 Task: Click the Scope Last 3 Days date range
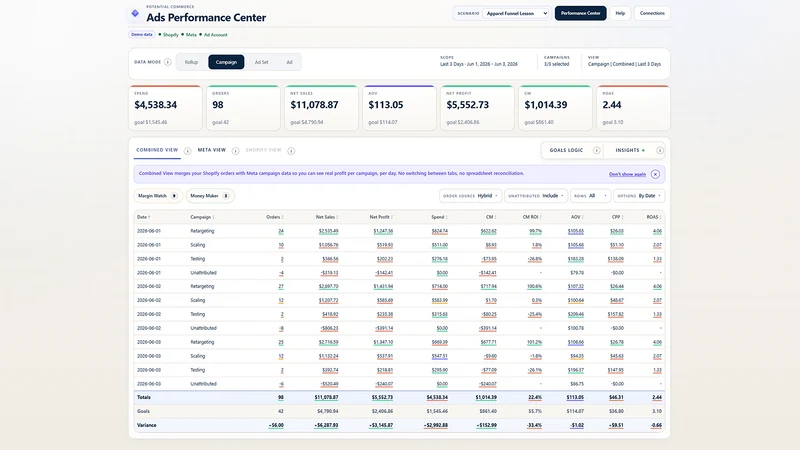tap(479, 64)
